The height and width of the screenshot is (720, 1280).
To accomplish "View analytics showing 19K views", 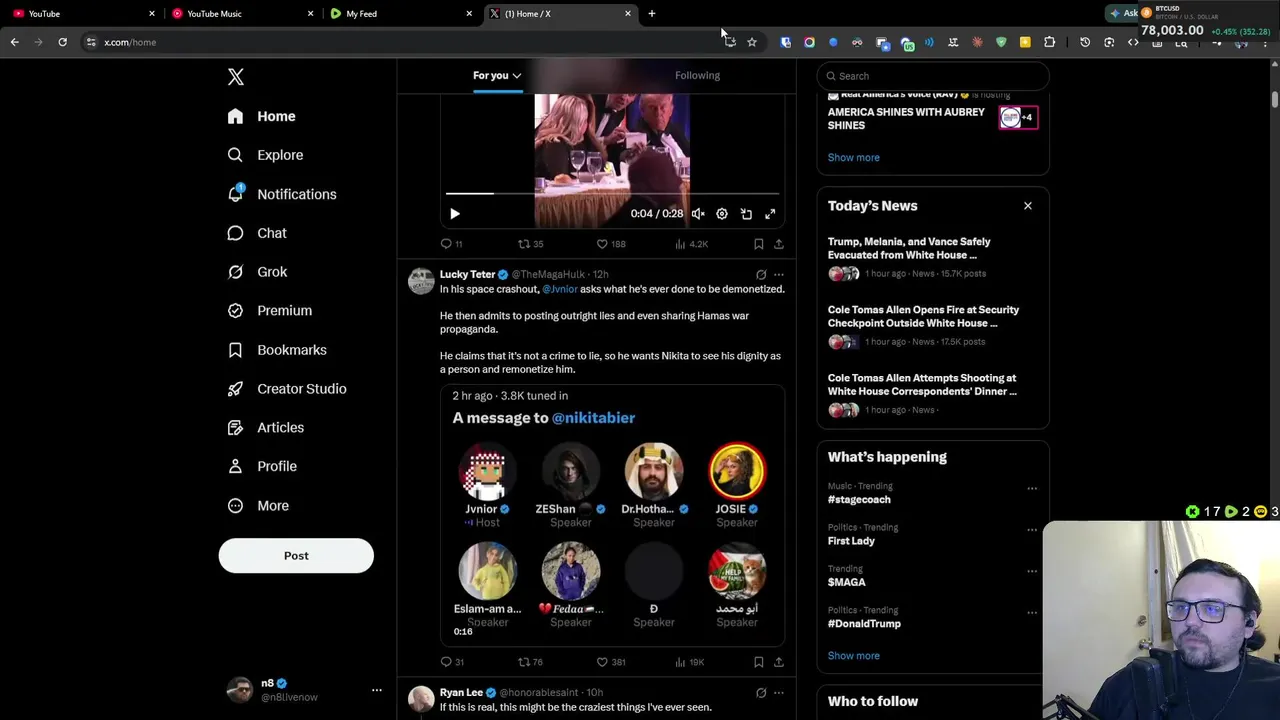I will [x=690, y=662].
